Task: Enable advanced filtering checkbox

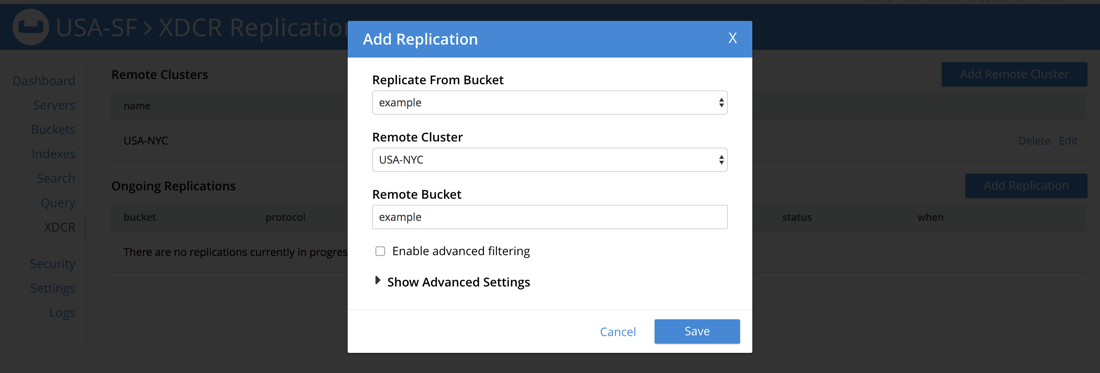Action: 380,251
